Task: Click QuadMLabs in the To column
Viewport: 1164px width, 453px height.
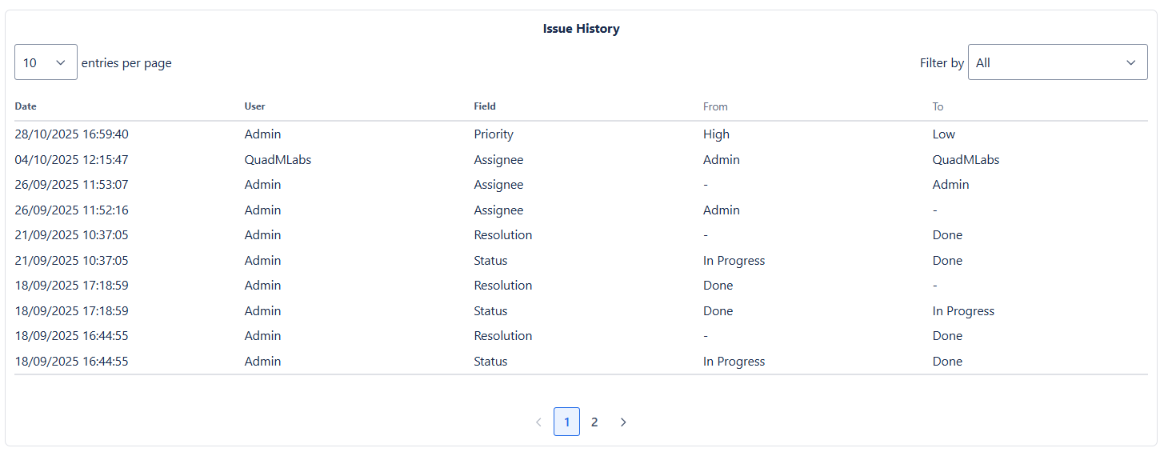Action: tap(965, 159)
